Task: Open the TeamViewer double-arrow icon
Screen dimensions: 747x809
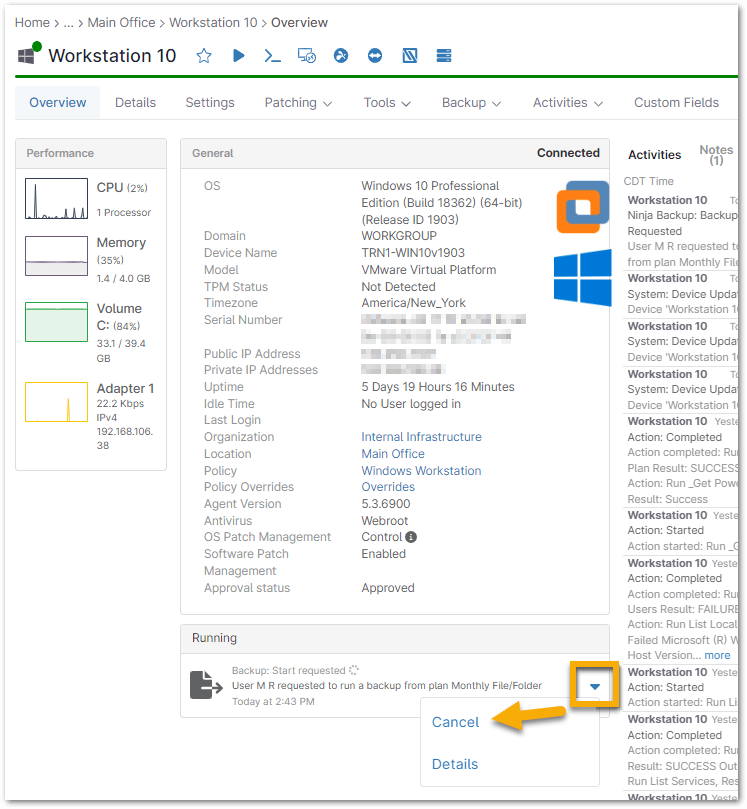Action: click(375, 55)
